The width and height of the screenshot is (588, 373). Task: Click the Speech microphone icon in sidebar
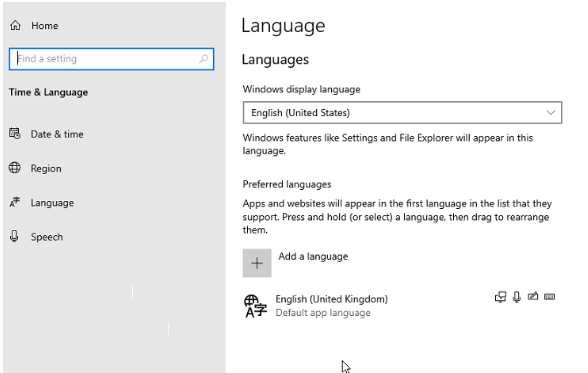pyautogui.click(x=14, y=236)
